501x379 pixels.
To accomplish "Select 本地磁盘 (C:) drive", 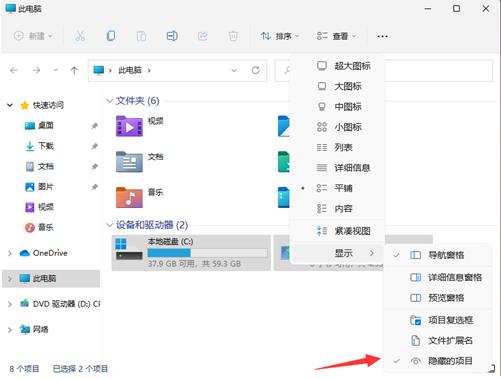I will click(x=191, y=253).
